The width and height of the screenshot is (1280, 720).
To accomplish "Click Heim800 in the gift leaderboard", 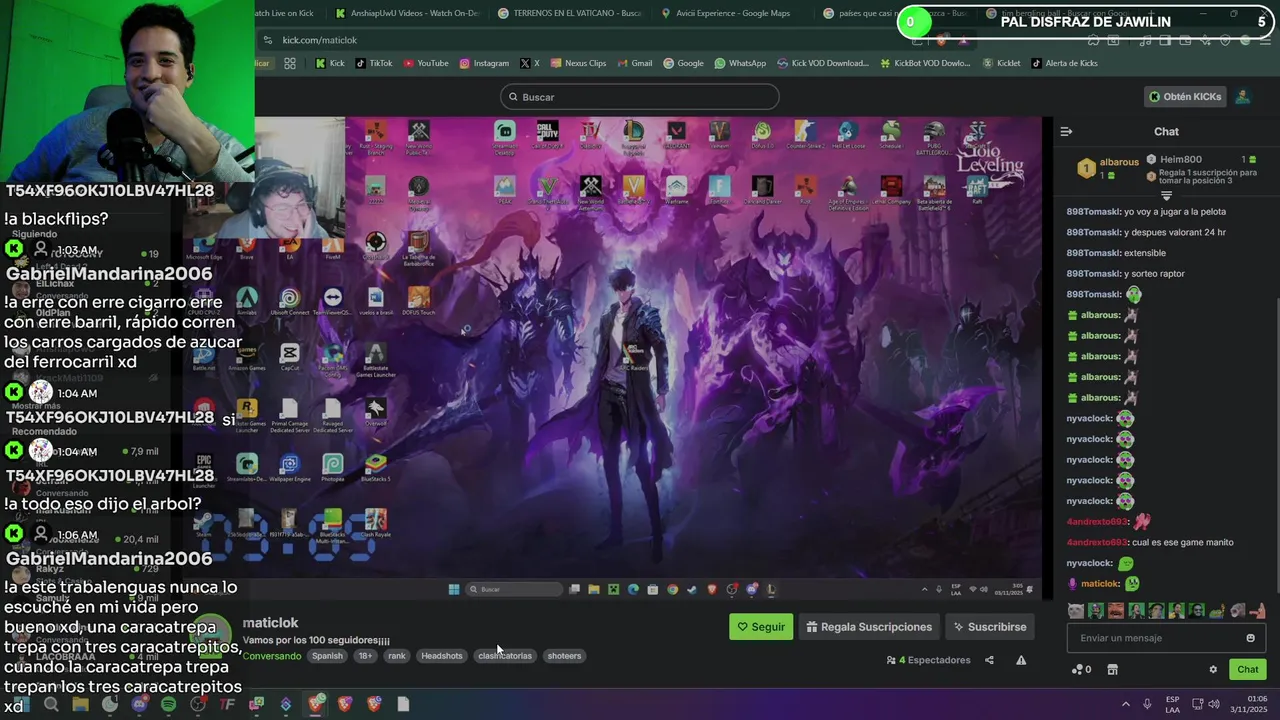I will coord(1181,159).
